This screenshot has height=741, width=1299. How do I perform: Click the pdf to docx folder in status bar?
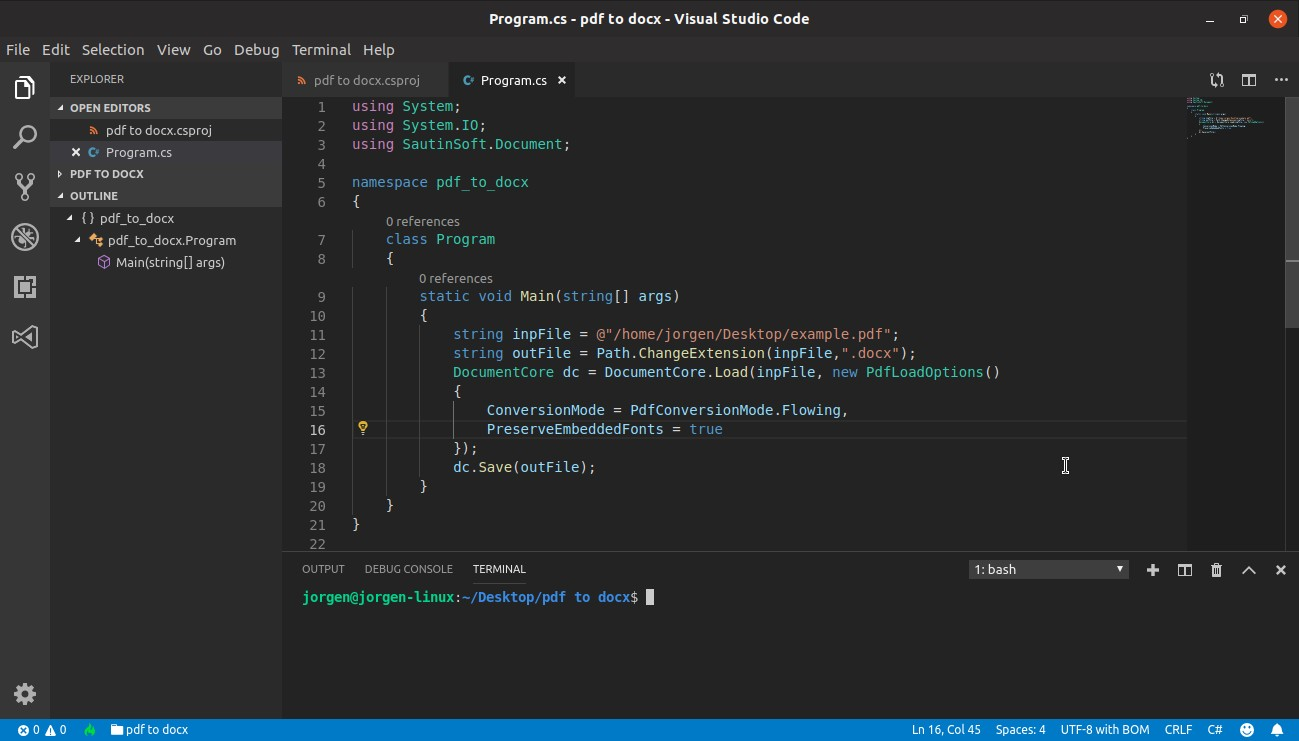click(149, 730)
